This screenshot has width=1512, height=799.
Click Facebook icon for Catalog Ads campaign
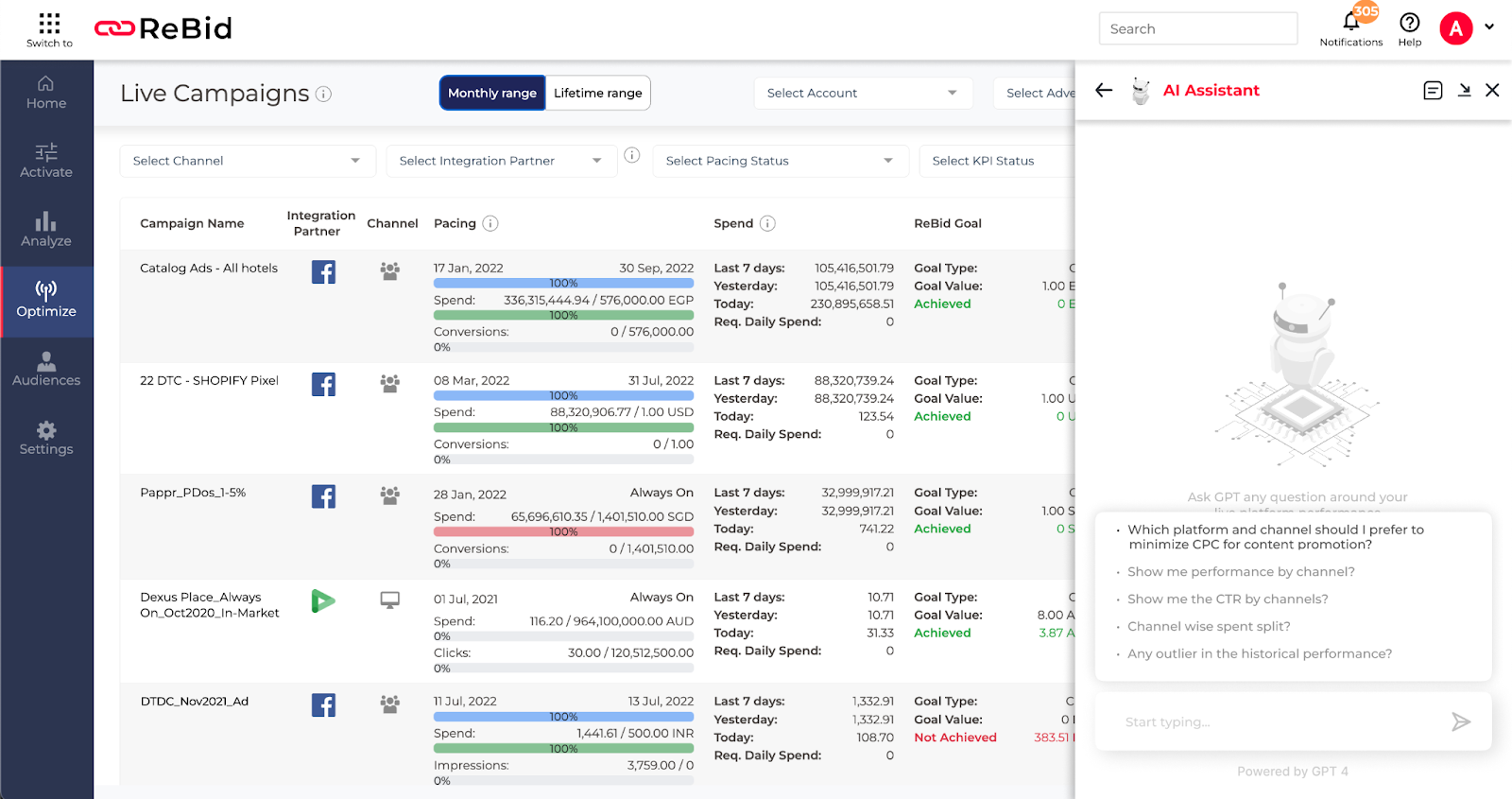[323, 272]
